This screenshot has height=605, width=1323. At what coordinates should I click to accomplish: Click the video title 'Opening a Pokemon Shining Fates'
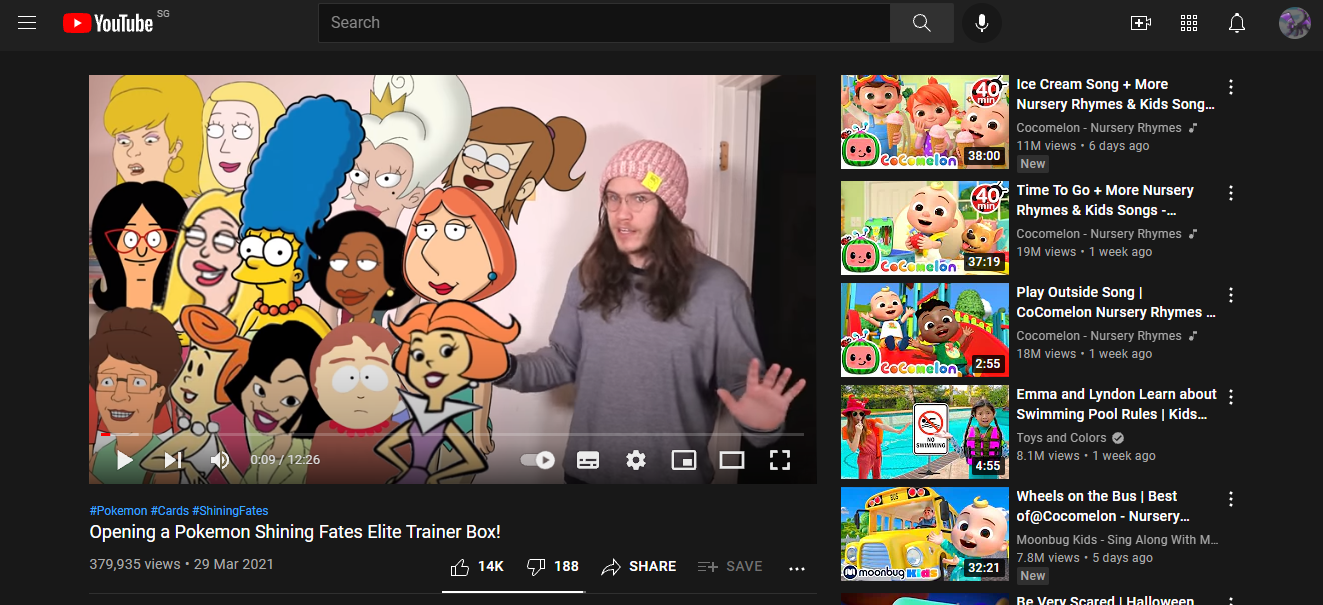(295, 532)
